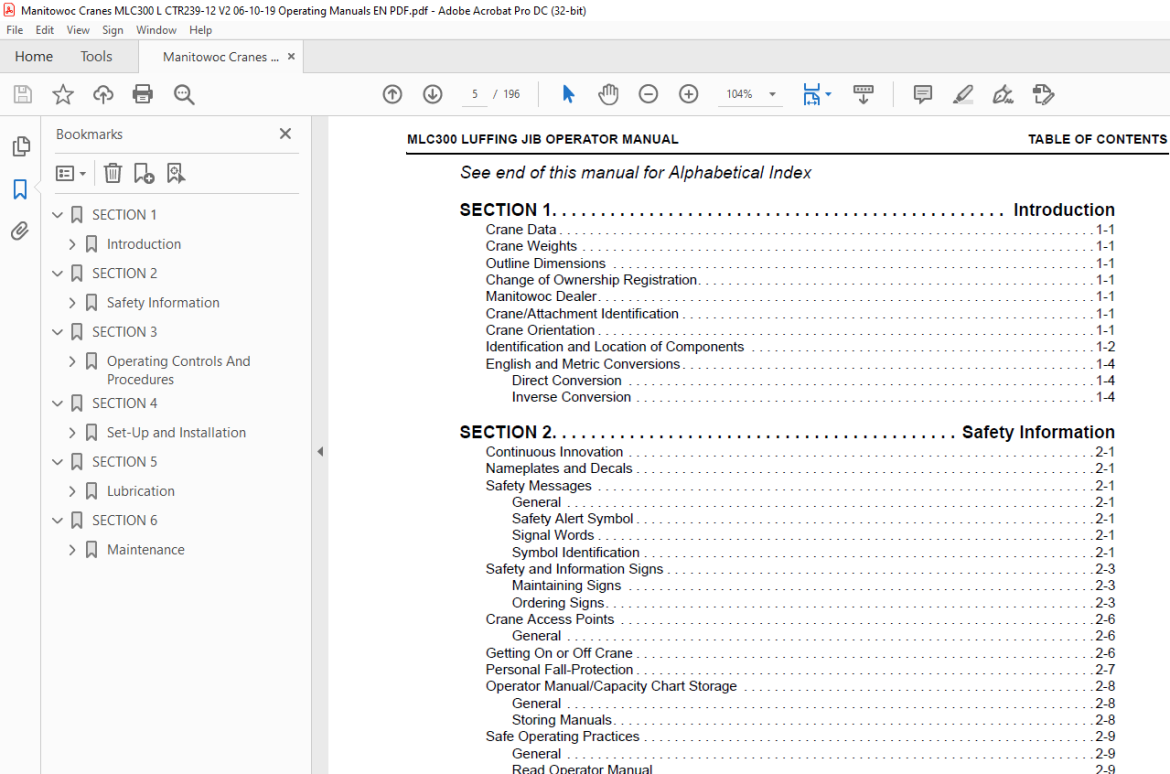This screenshot has height=774, width=1170.
Task: Select the SECTION 3 bookmark label
Action: click(x=125, y=332)
